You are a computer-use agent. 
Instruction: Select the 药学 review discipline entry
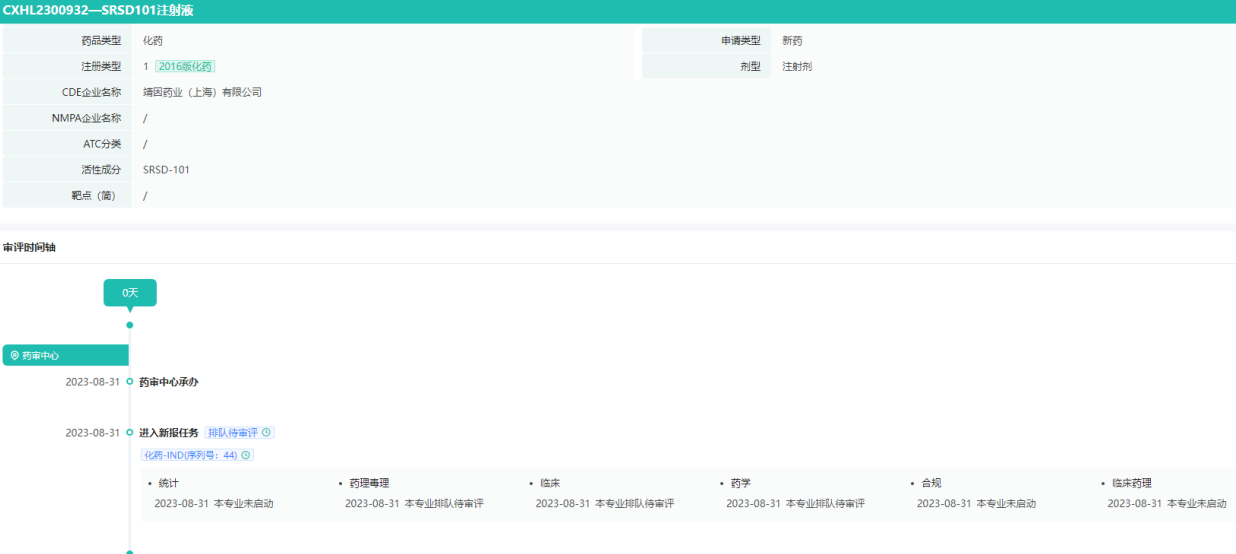(x=740, y=483)
